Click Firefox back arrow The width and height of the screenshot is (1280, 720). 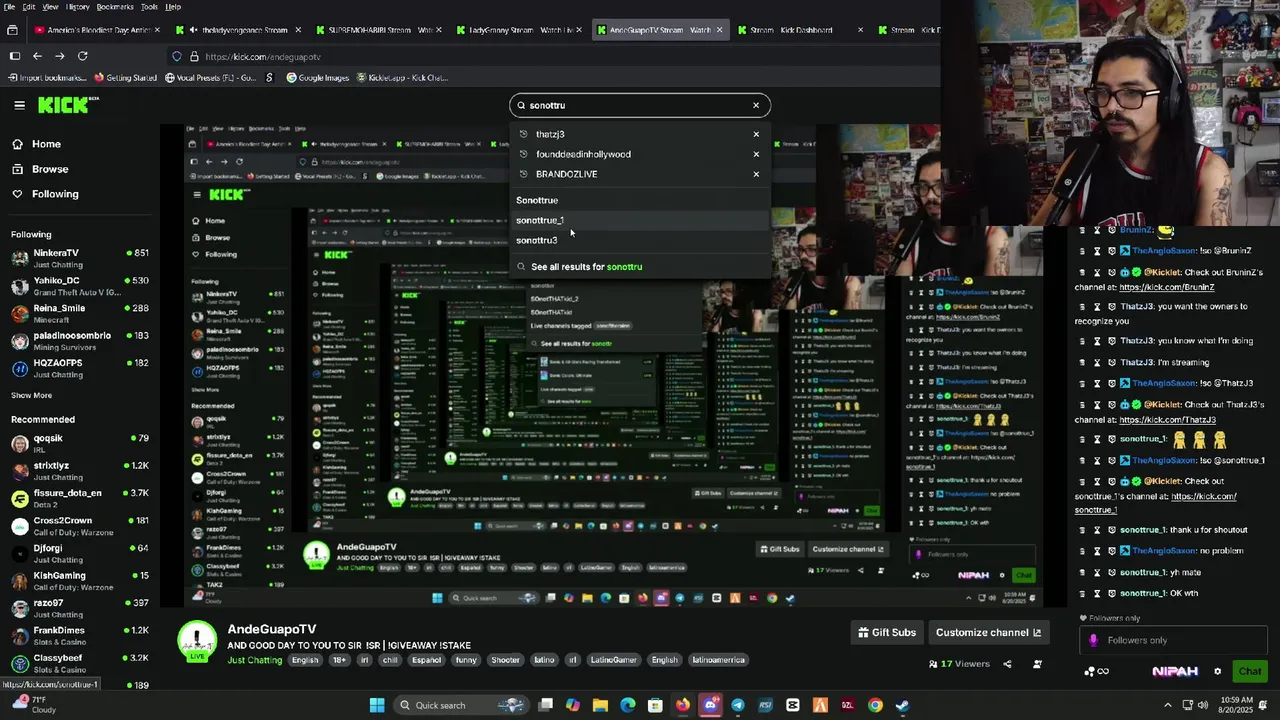37,56
